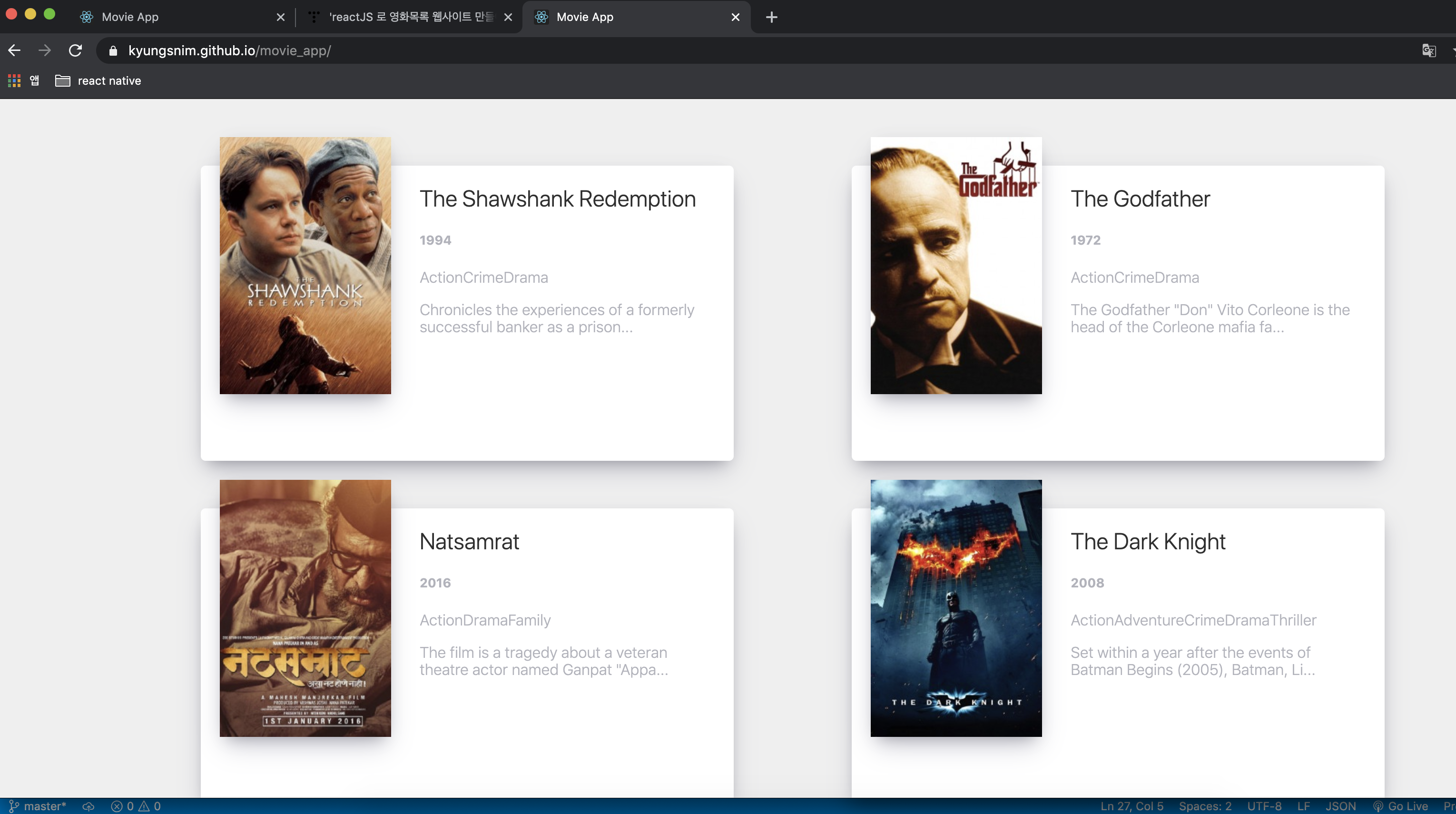Image resolution: width=1456 pixels, height=814 pixels.
Task: Open the master branch selector in the status bar
Action: [39, 806]
